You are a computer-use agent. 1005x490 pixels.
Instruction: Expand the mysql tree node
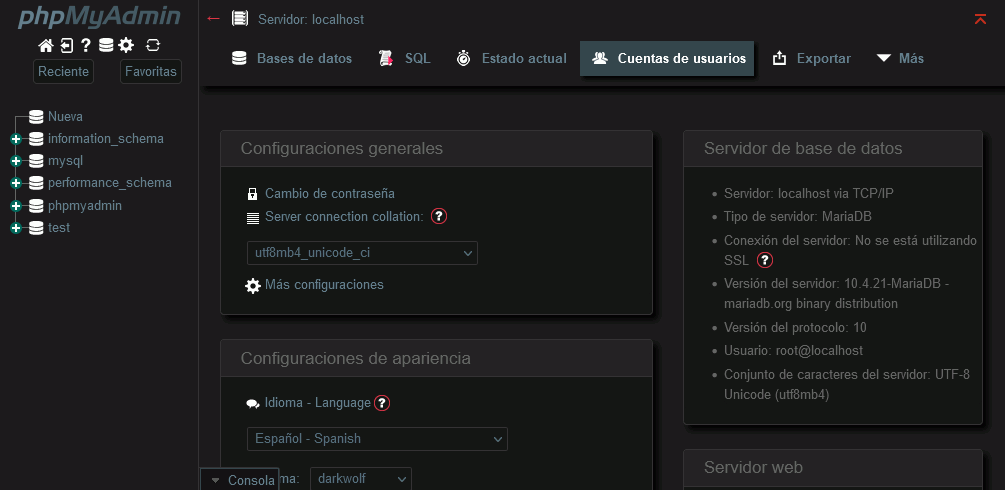(16, 161)
